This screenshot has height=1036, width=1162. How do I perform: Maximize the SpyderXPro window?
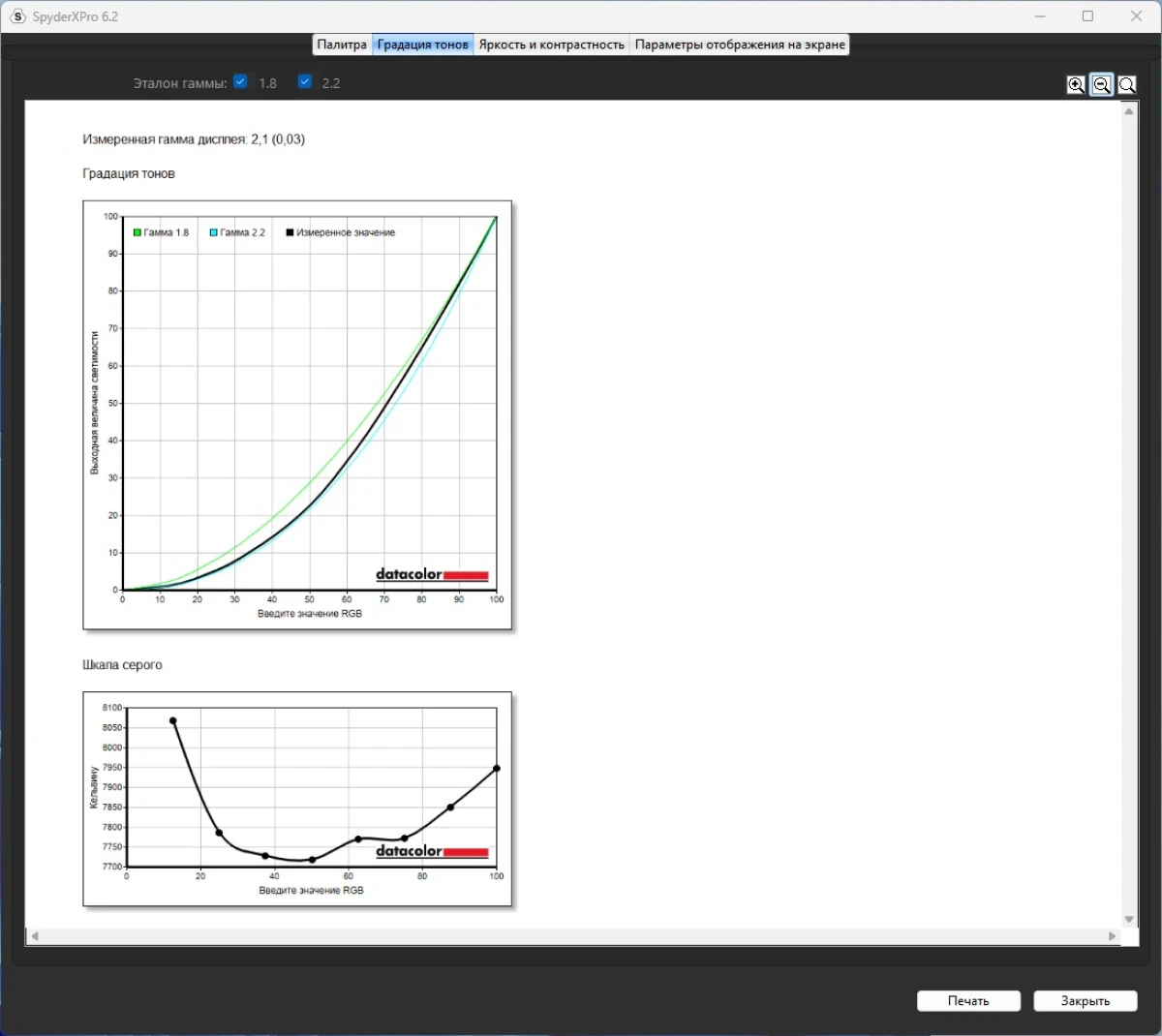coord(1088,16)
